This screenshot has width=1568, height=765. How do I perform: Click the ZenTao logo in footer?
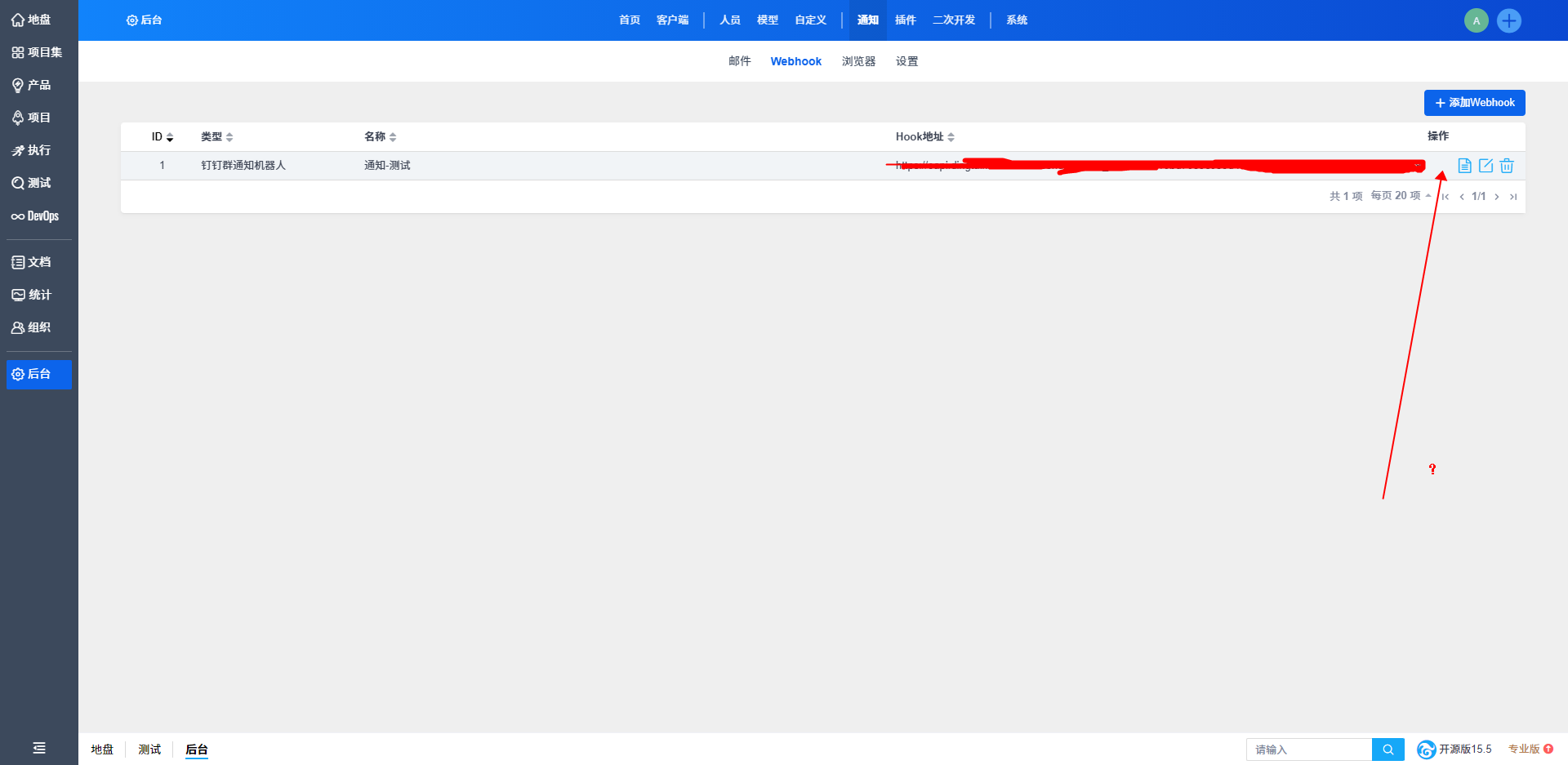1426,749
